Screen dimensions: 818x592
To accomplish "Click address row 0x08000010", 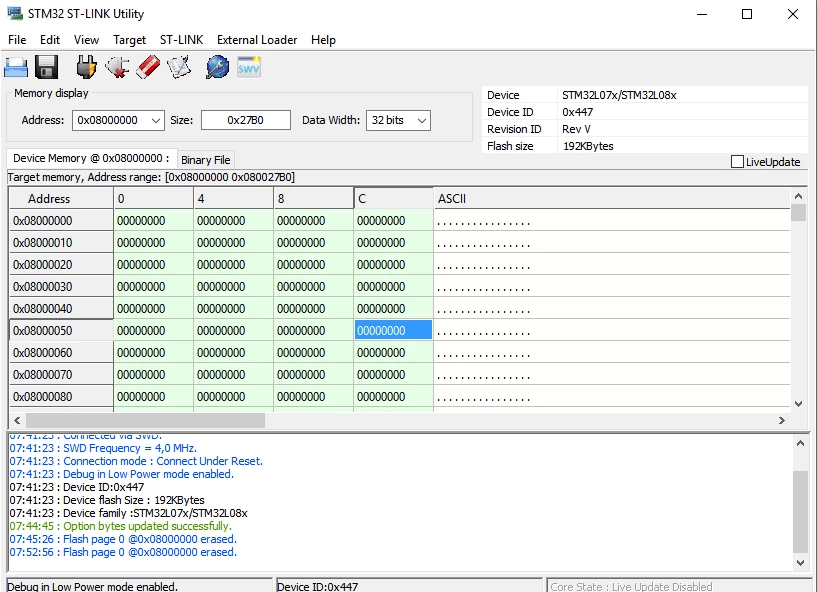I will [61, 243].
